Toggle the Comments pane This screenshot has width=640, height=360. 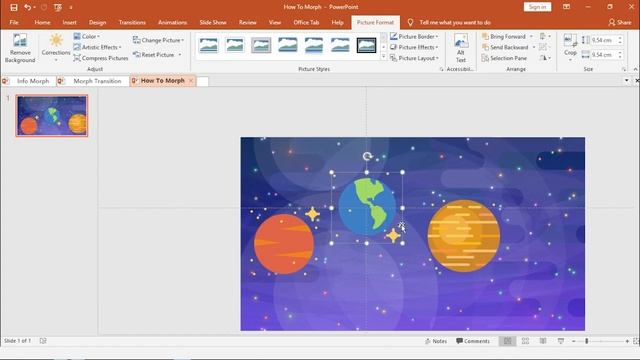tap(473, 341)
